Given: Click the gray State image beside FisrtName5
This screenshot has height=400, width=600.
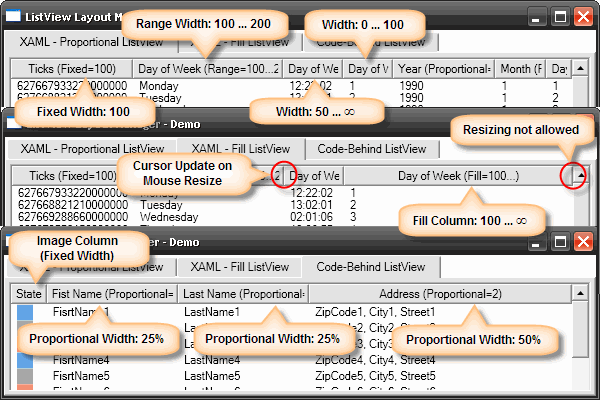Looking at the screenshot, I should (25, 376).
